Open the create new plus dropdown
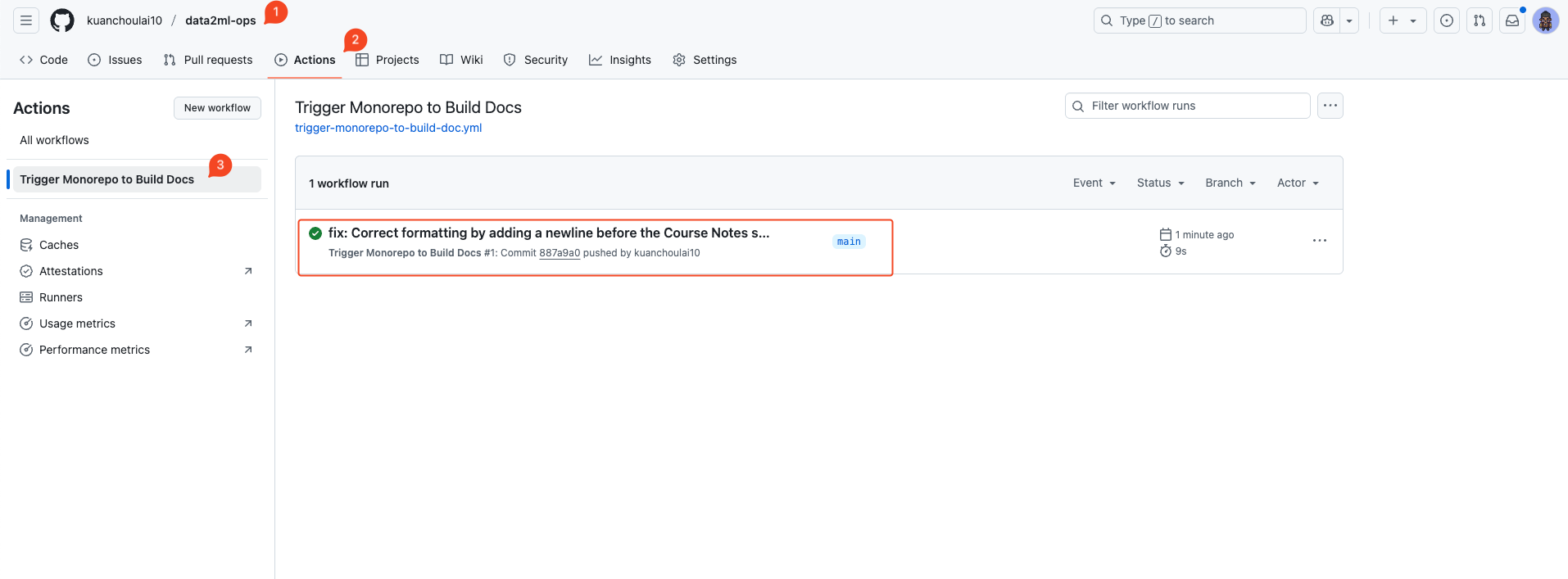The height and width of the screenshot is (579, 1568). [x=1403, y=20]
